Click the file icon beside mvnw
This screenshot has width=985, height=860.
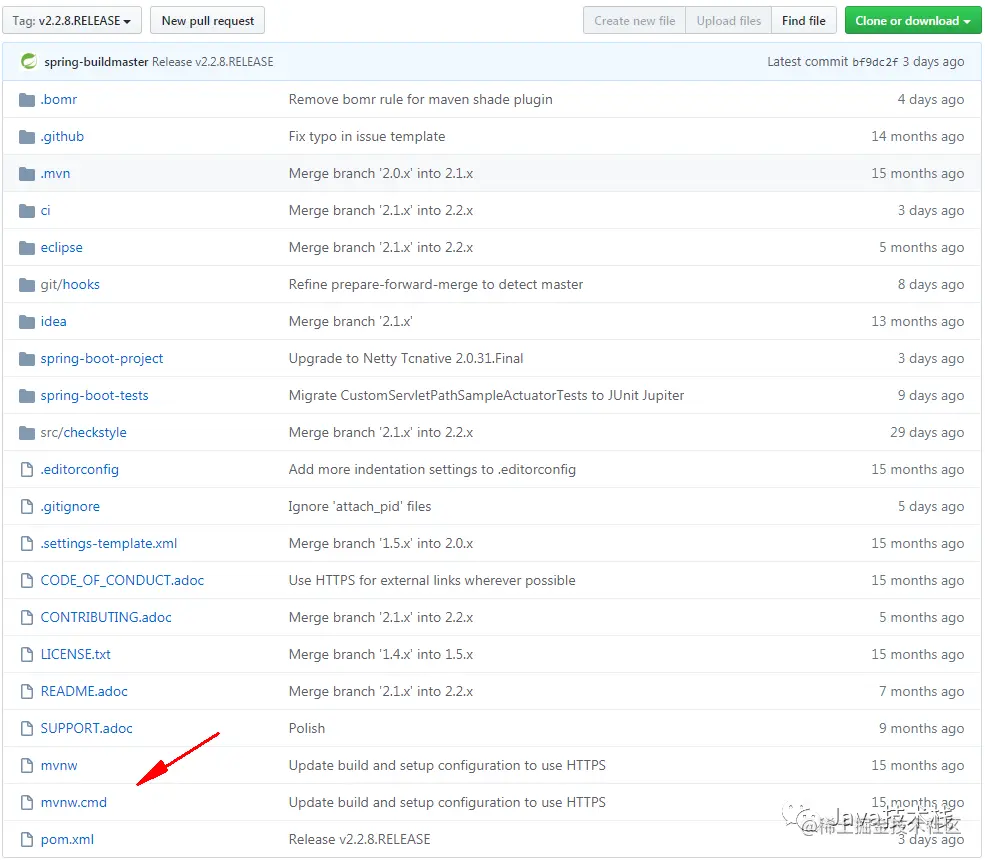click(x=27, y=766)
